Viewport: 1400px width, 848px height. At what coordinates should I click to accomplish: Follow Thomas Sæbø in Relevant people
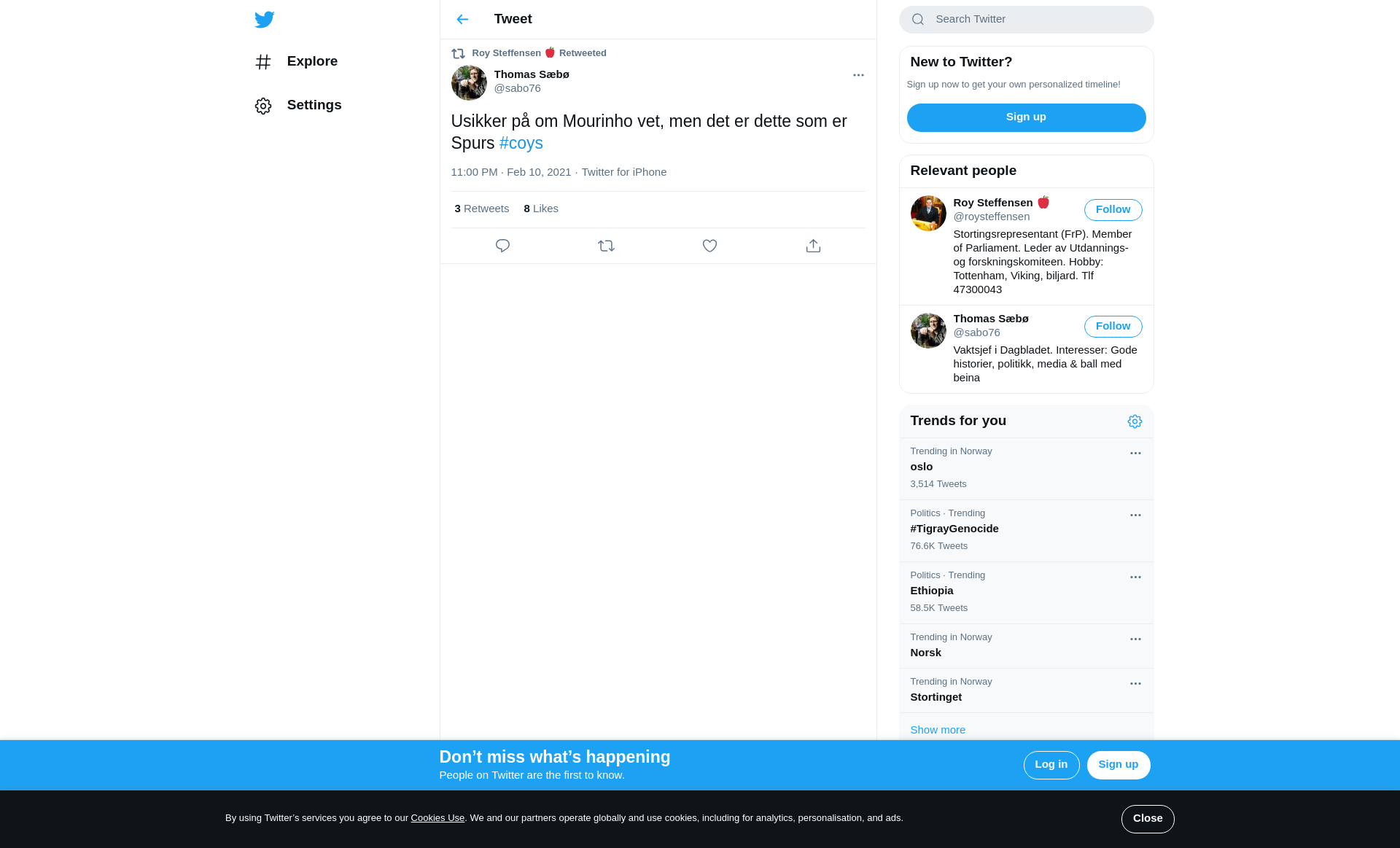click(x=1113, y=327)
